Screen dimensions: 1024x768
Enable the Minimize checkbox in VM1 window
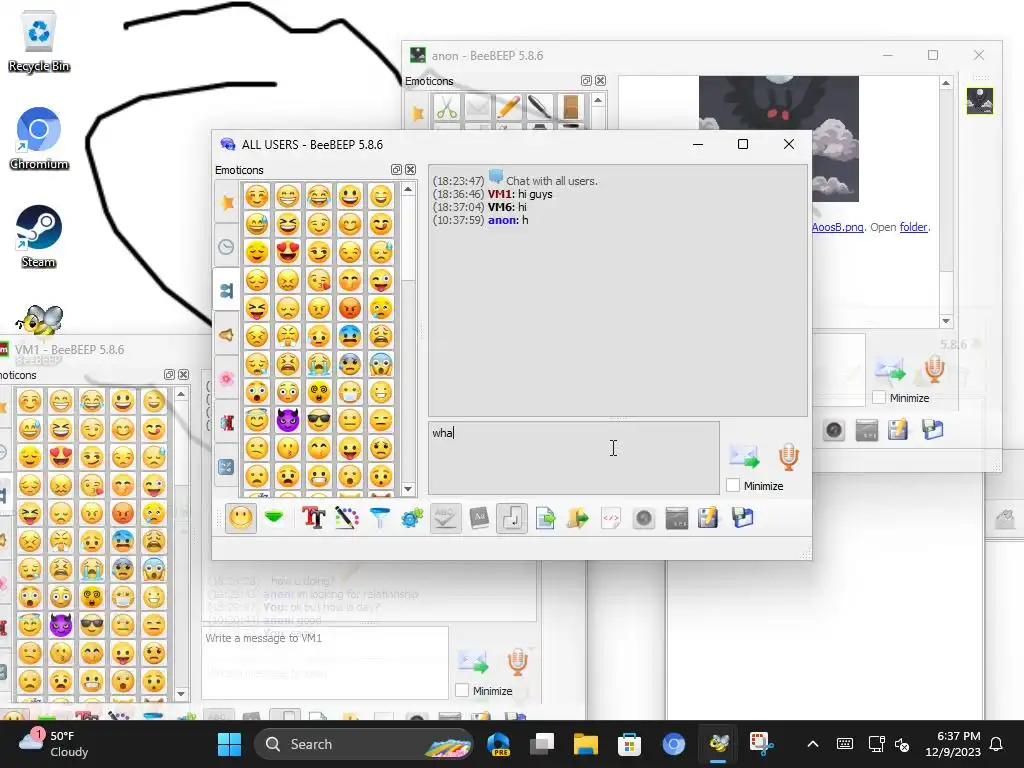(462, 690)
